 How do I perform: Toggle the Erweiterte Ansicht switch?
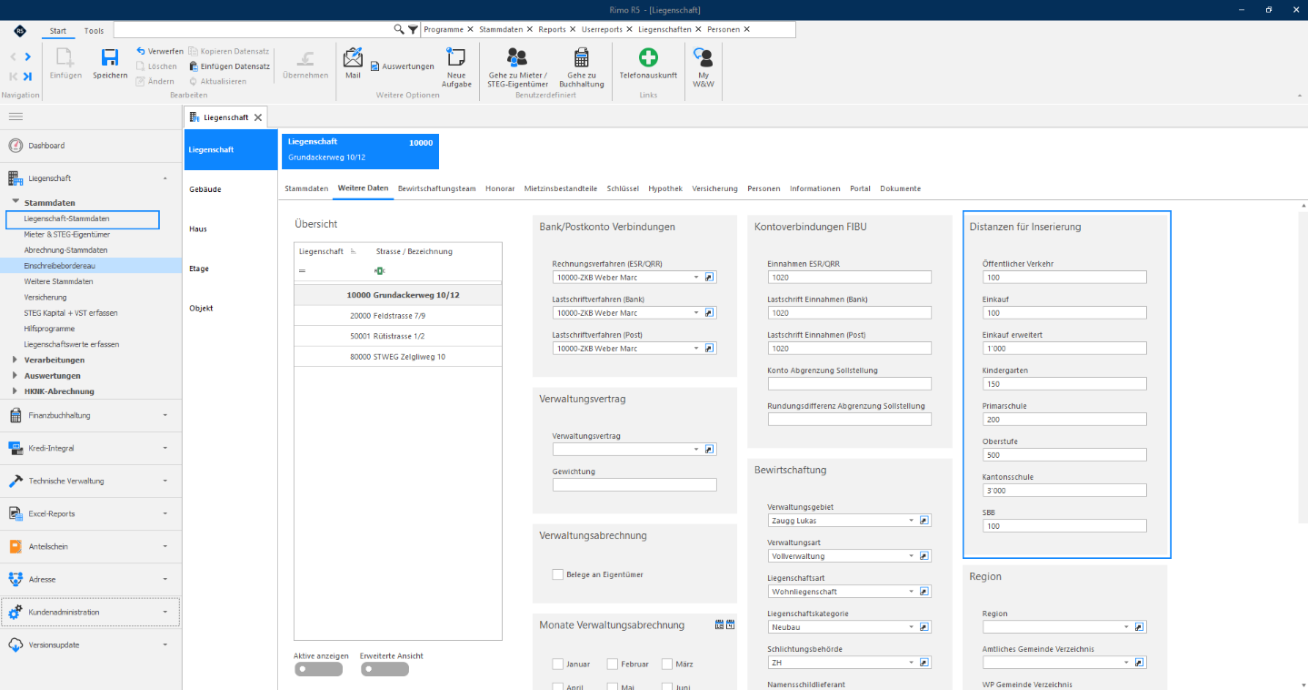385,669
